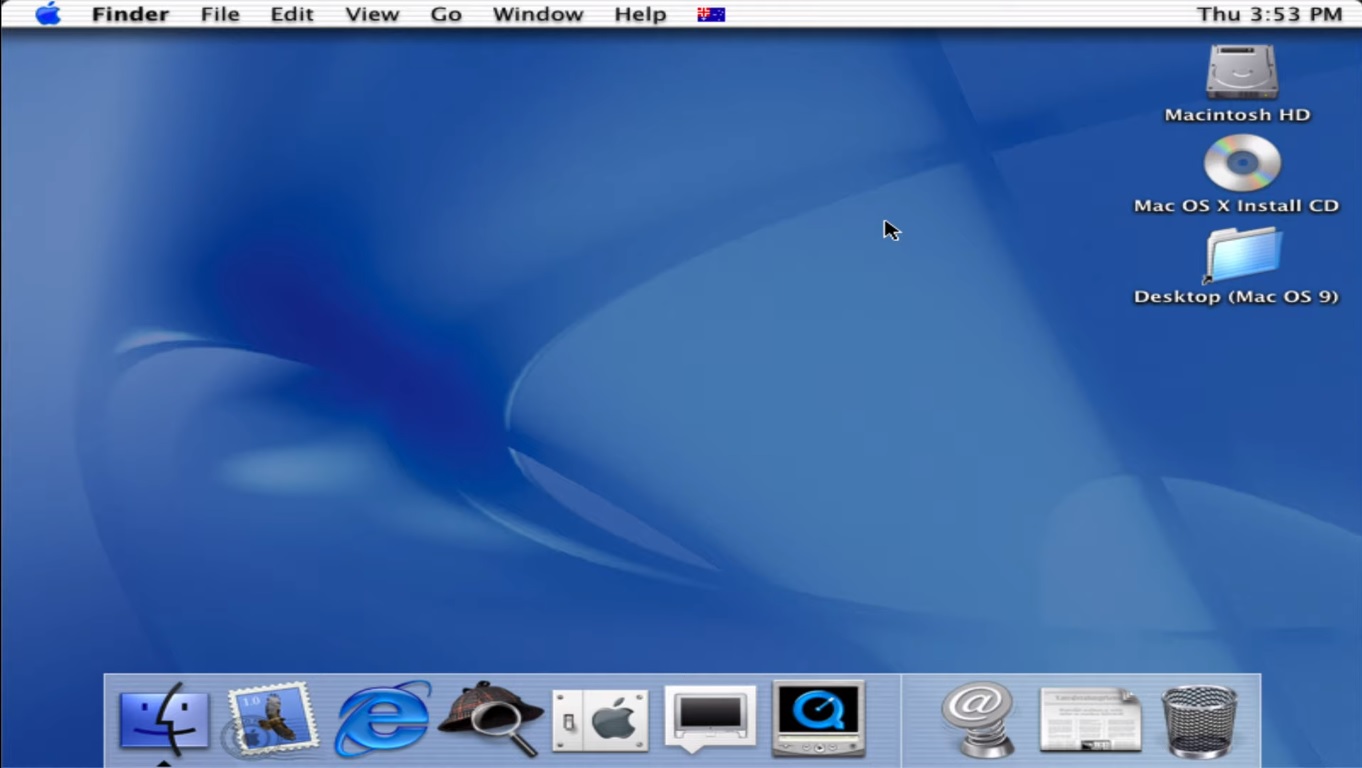
Task: Click the menu bar clock
Action: pos(1269,14)
